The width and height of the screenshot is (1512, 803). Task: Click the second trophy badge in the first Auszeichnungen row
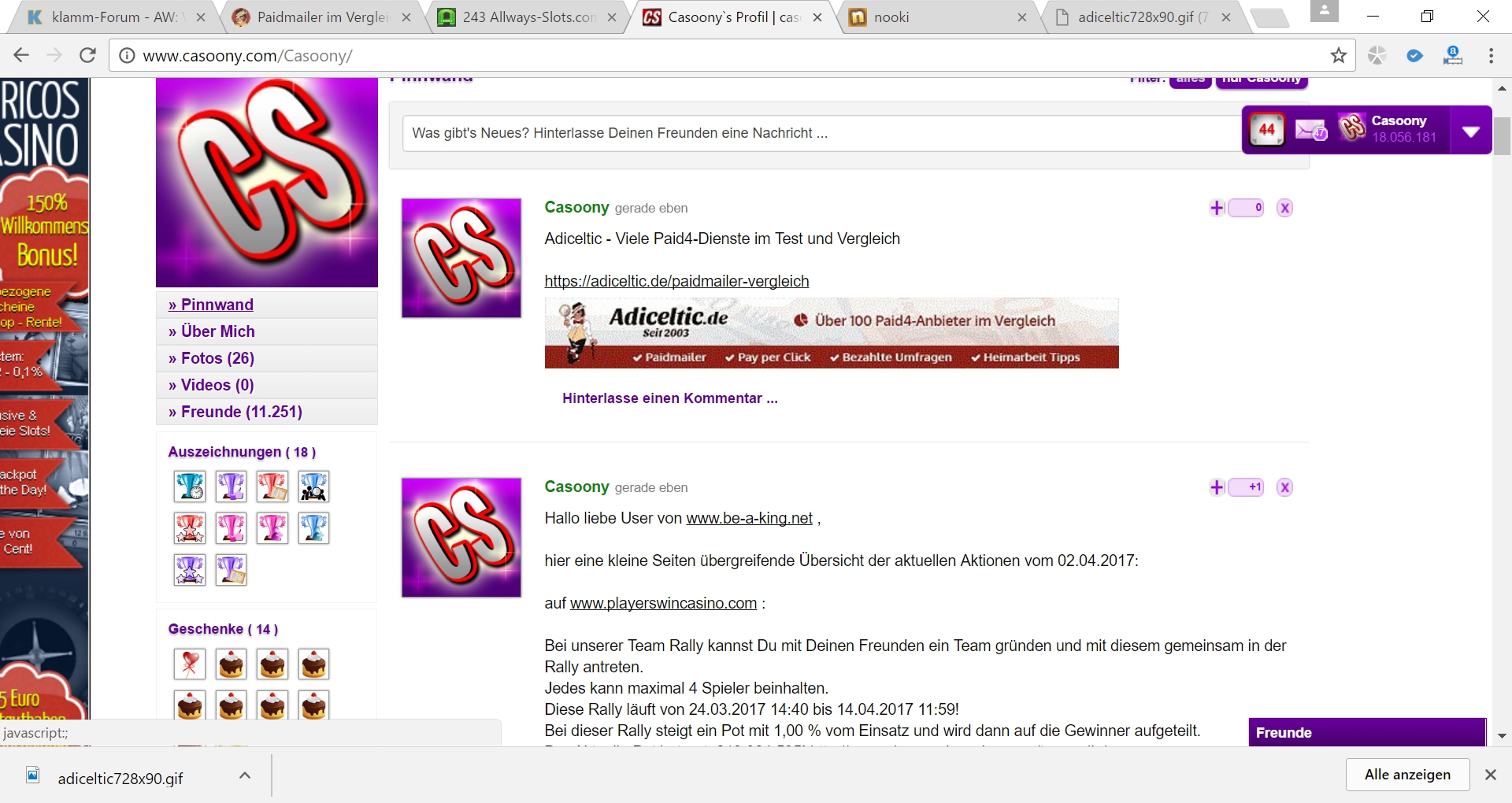pyautogui.click(x=231, y=487)
